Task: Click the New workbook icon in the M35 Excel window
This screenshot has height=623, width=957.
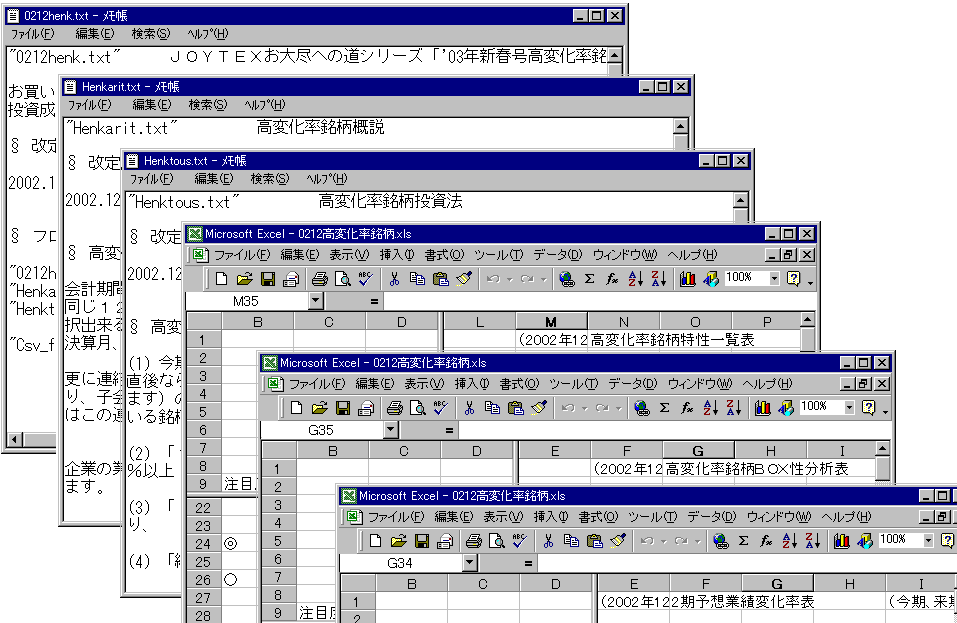Action: click(221, 279)
